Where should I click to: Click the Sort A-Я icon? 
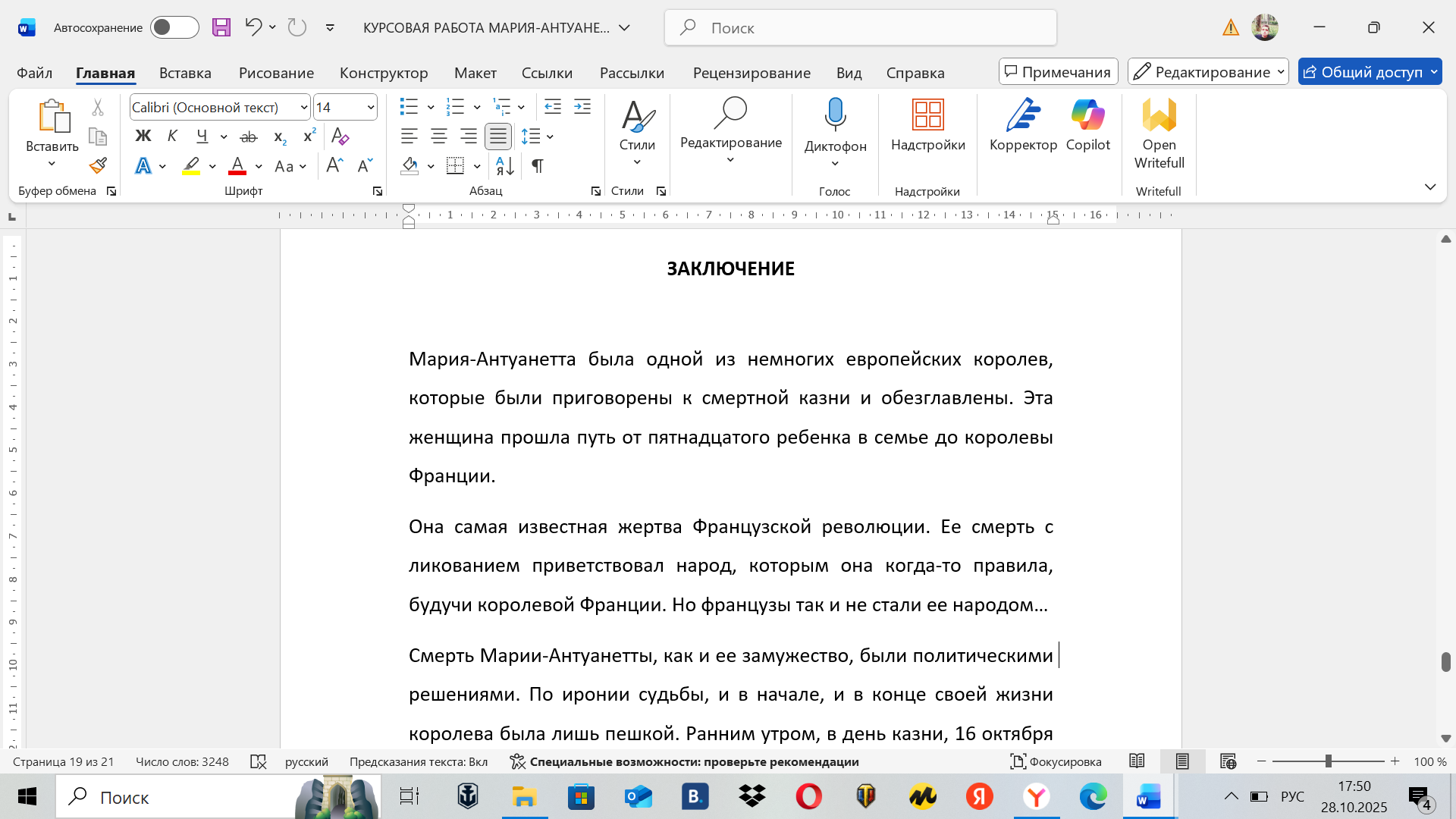pyautogui.click(x=504, y=165)
